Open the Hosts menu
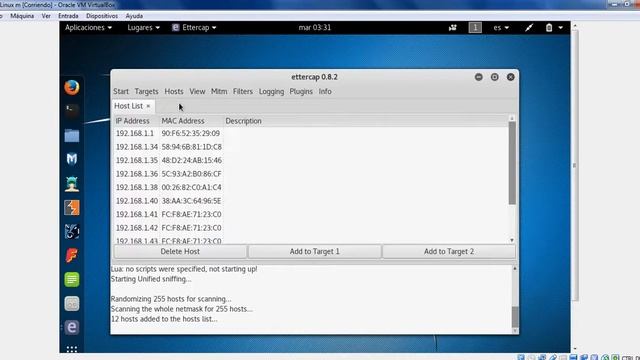 click(x=173, y=91)
